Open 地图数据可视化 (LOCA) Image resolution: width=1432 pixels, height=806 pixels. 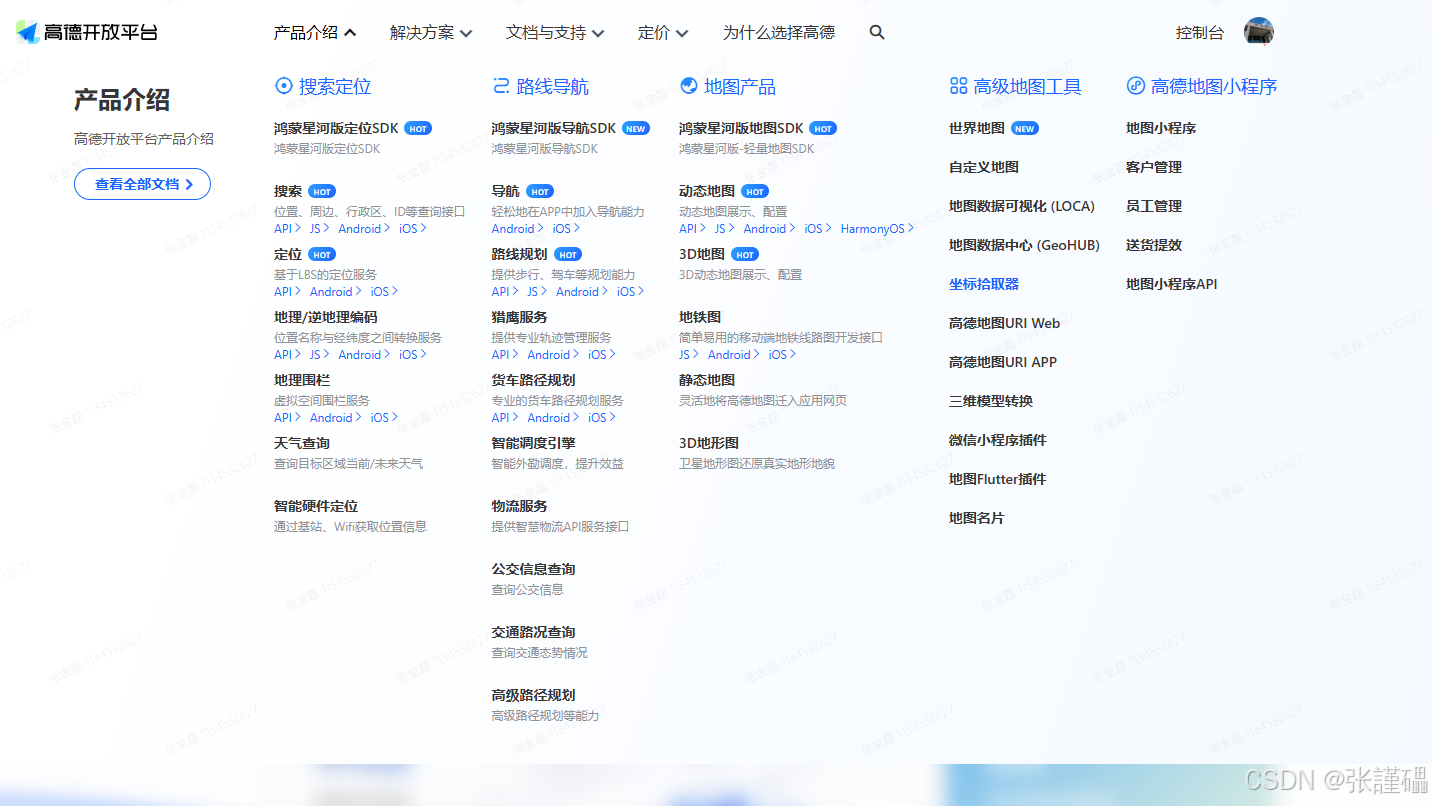(1022, 206)
